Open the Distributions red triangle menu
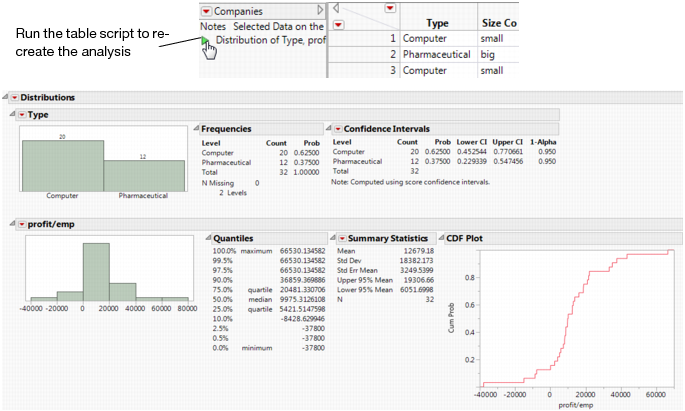 tap(14, 97)
